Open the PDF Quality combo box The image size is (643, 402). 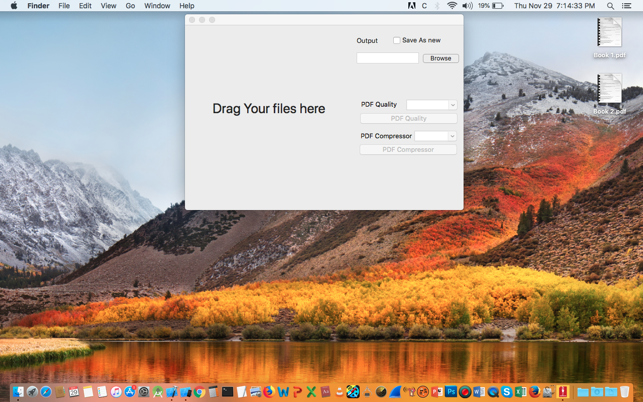click(431, 105)
